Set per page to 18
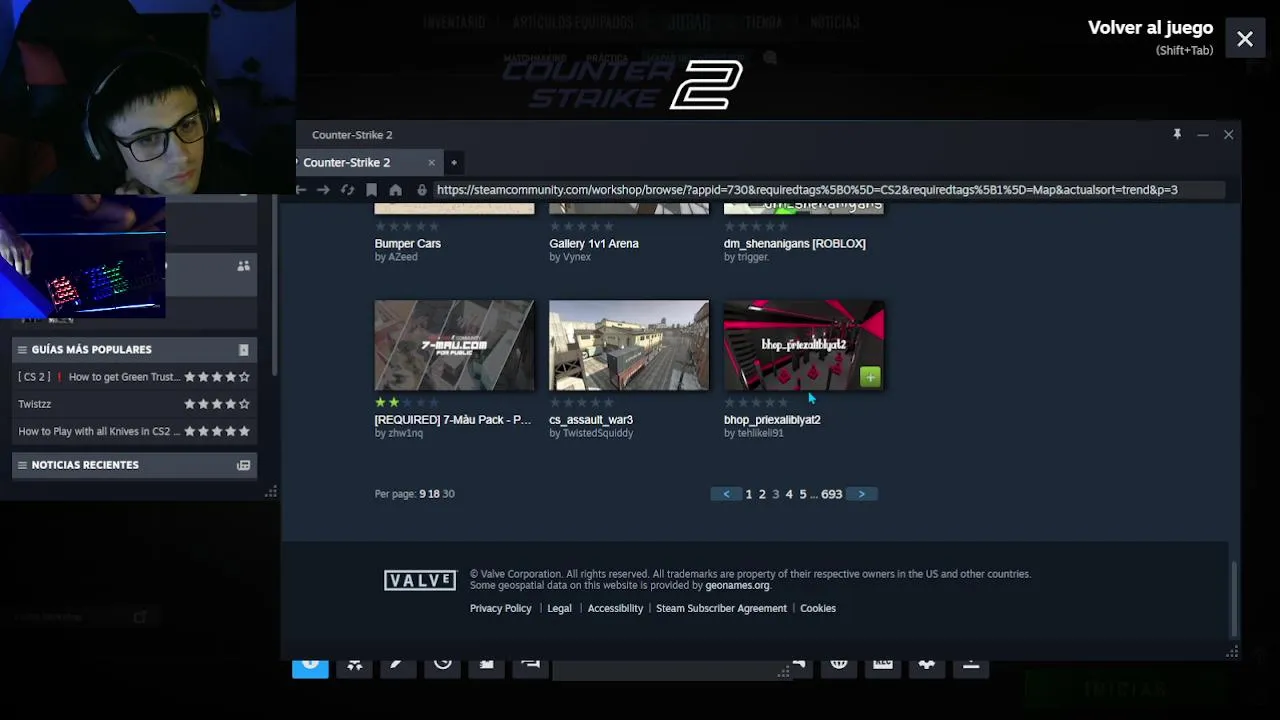Screen dimensions: 1280x720 click(x=433, y=494)
